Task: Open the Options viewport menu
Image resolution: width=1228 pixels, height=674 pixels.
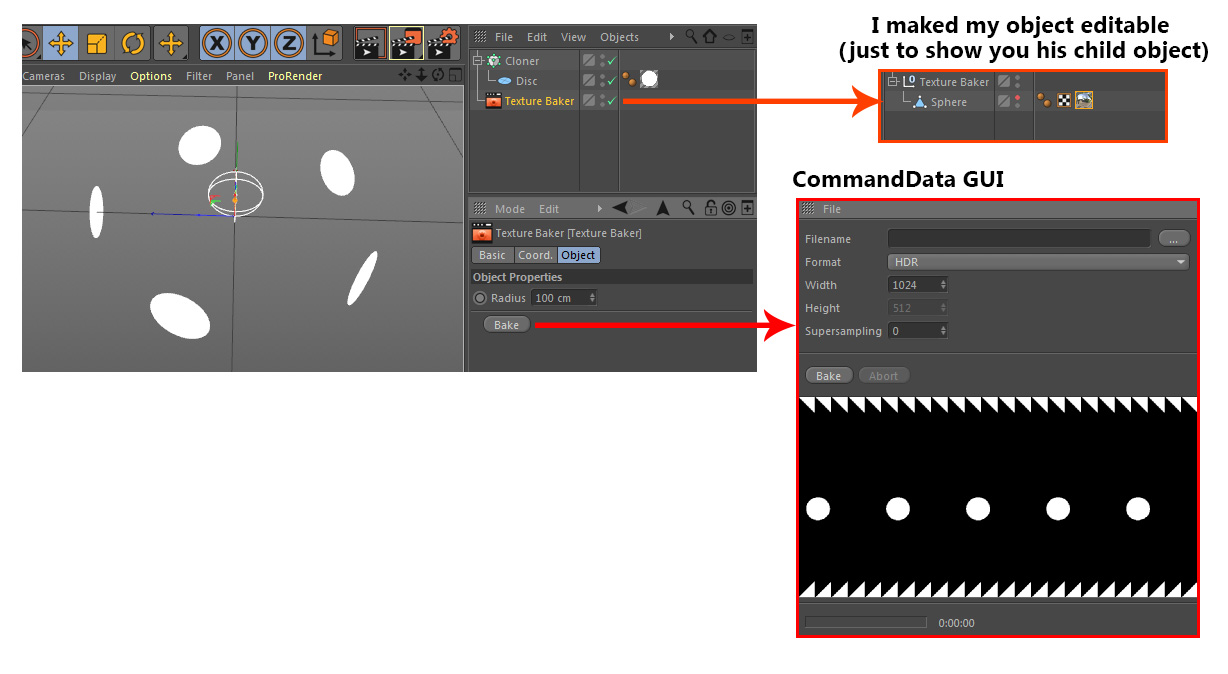Action: pyautogui.click(x=151, y=76)
